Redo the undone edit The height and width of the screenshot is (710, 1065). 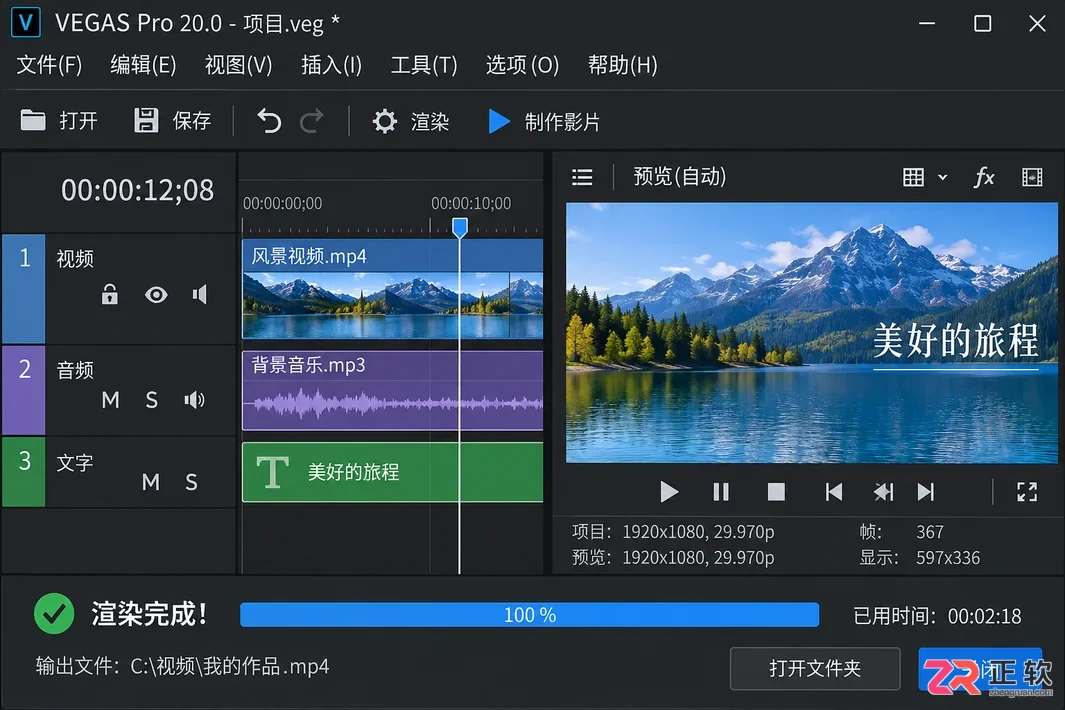tap(312, 122)
